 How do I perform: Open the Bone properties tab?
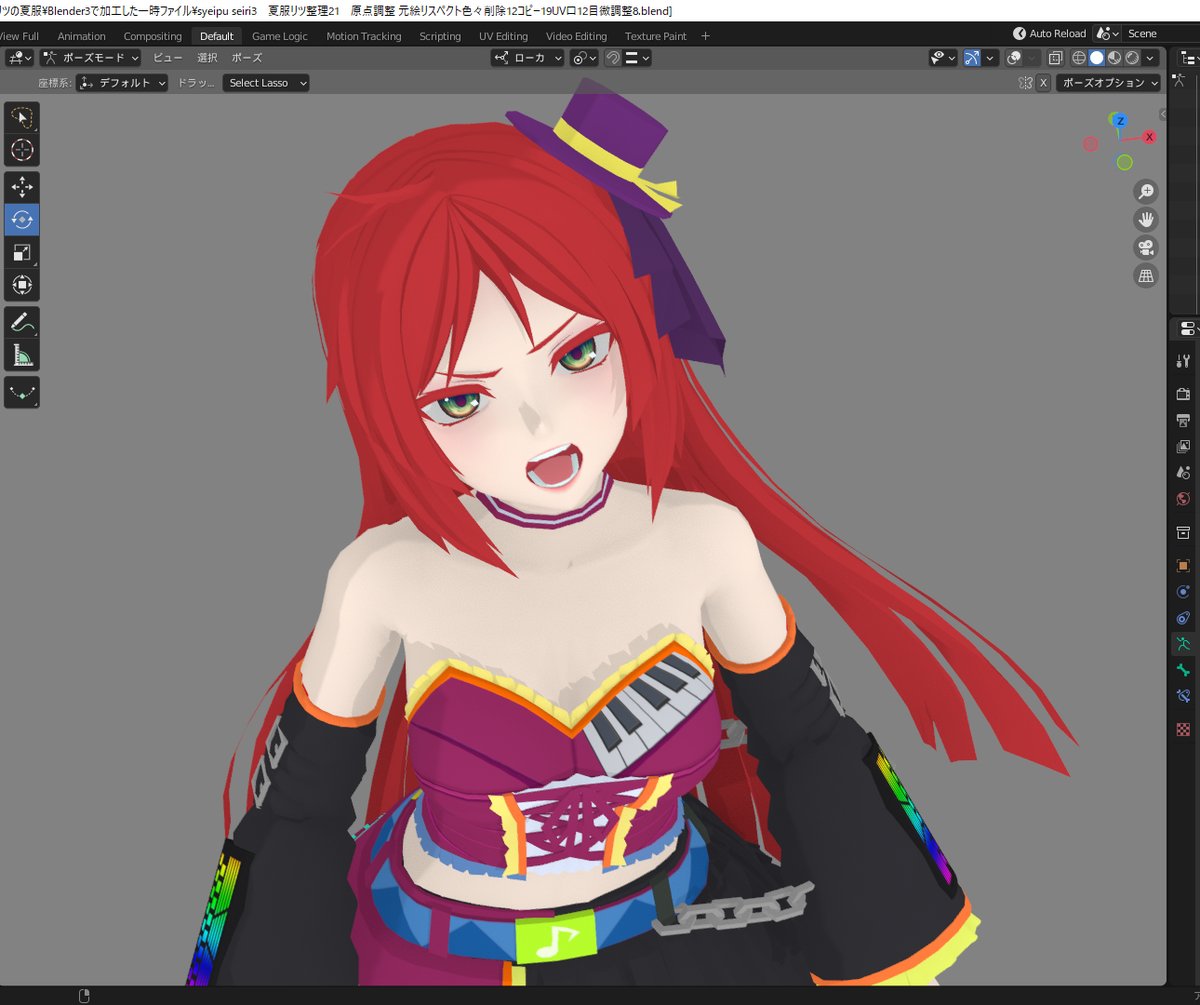1184,670
